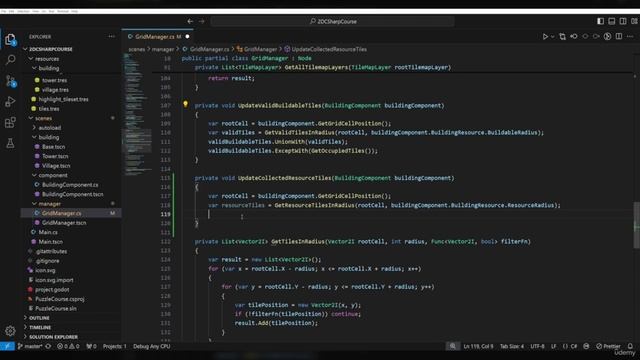This screenshot has width=640, height=360.
Task: Open changes compare icon in editor toolbar
Action: click(562, 37)
